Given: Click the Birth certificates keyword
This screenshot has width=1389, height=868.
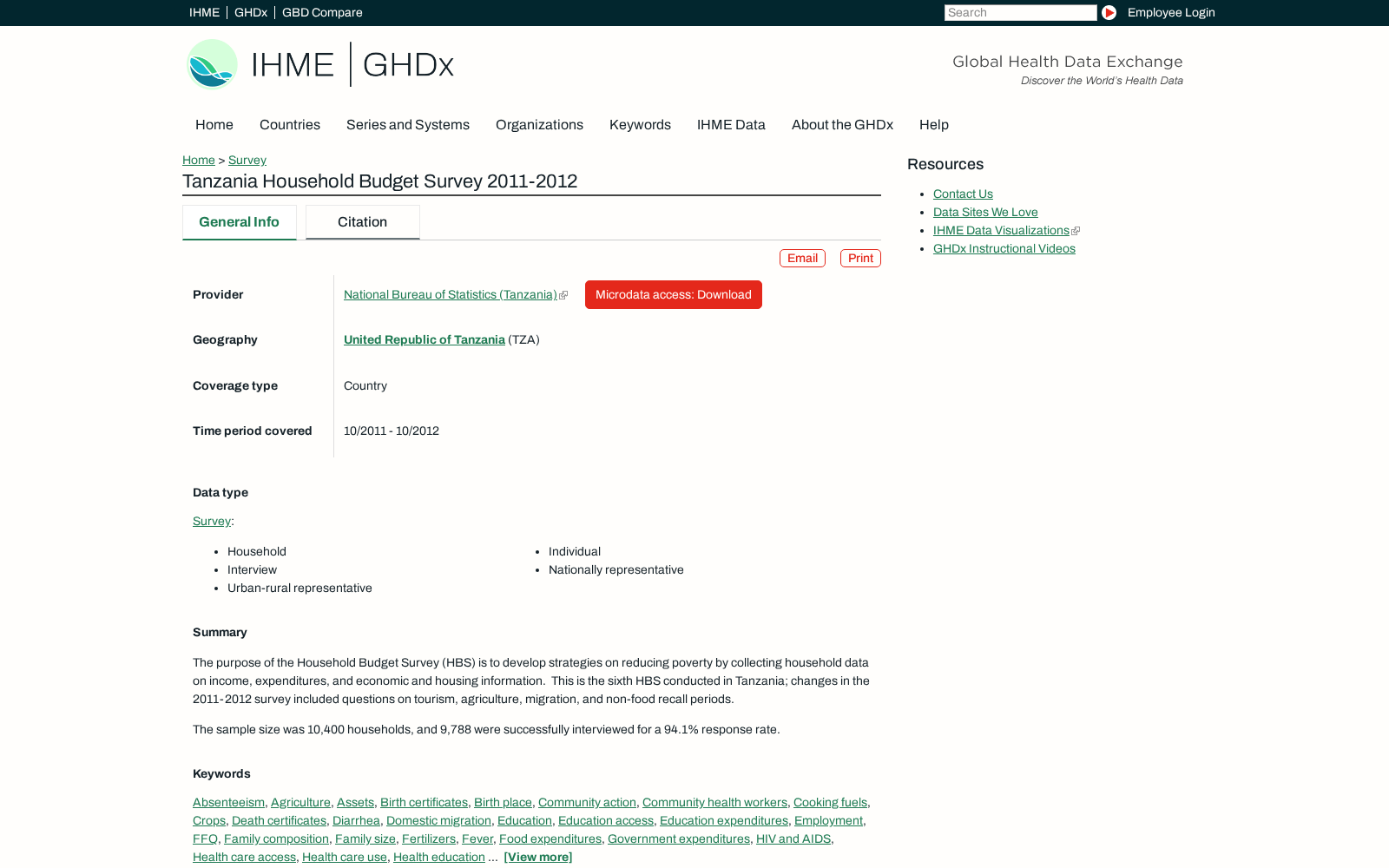Looking at the screenshot, I should click(x=424, y=803).
